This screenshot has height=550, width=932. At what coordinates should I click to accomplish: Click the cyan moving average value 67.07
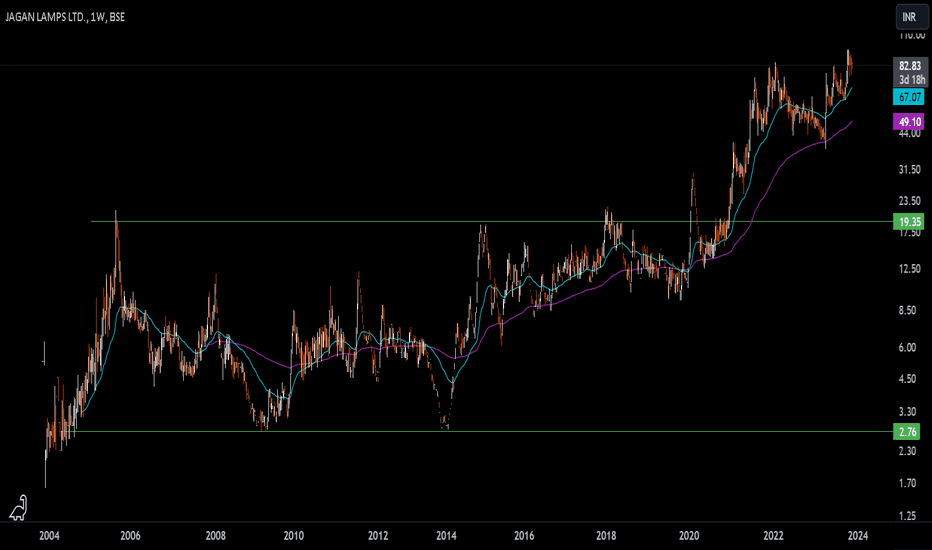(x=909, y=97)
